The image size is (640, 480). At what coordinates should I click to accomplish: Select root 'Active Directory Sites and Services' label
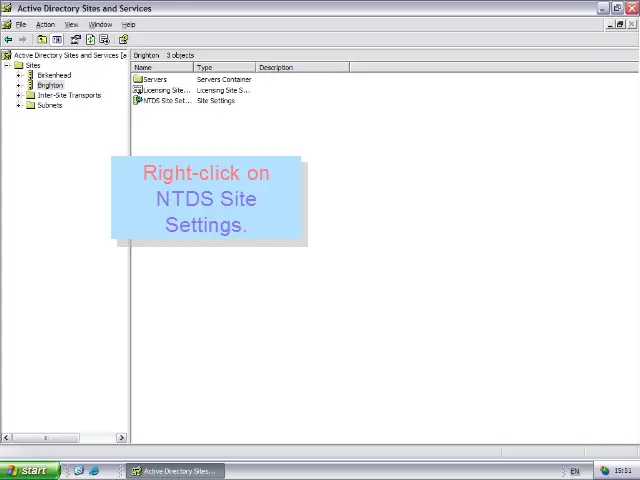pyautogui.click(x=70, y=55)
